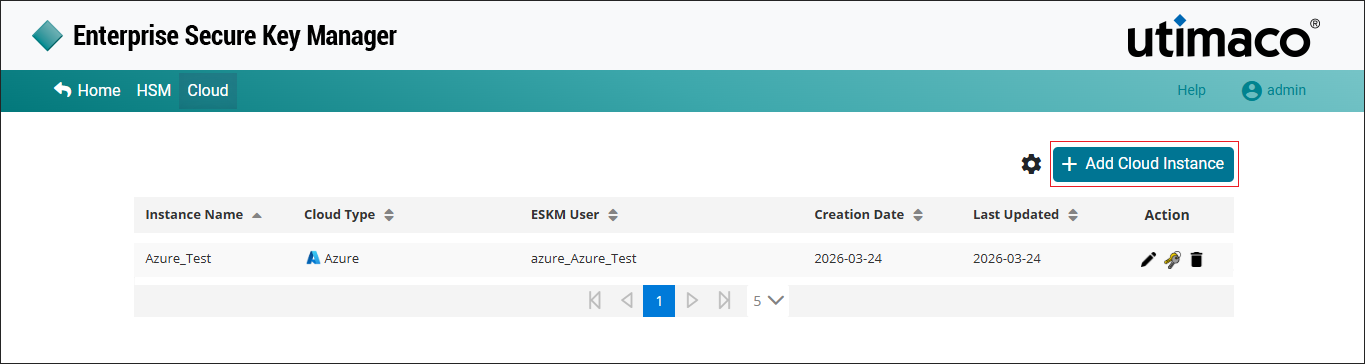1365x364 pixels.
Task: Click the Azure_Test instance name cell
Action: [x=178, y=259]
